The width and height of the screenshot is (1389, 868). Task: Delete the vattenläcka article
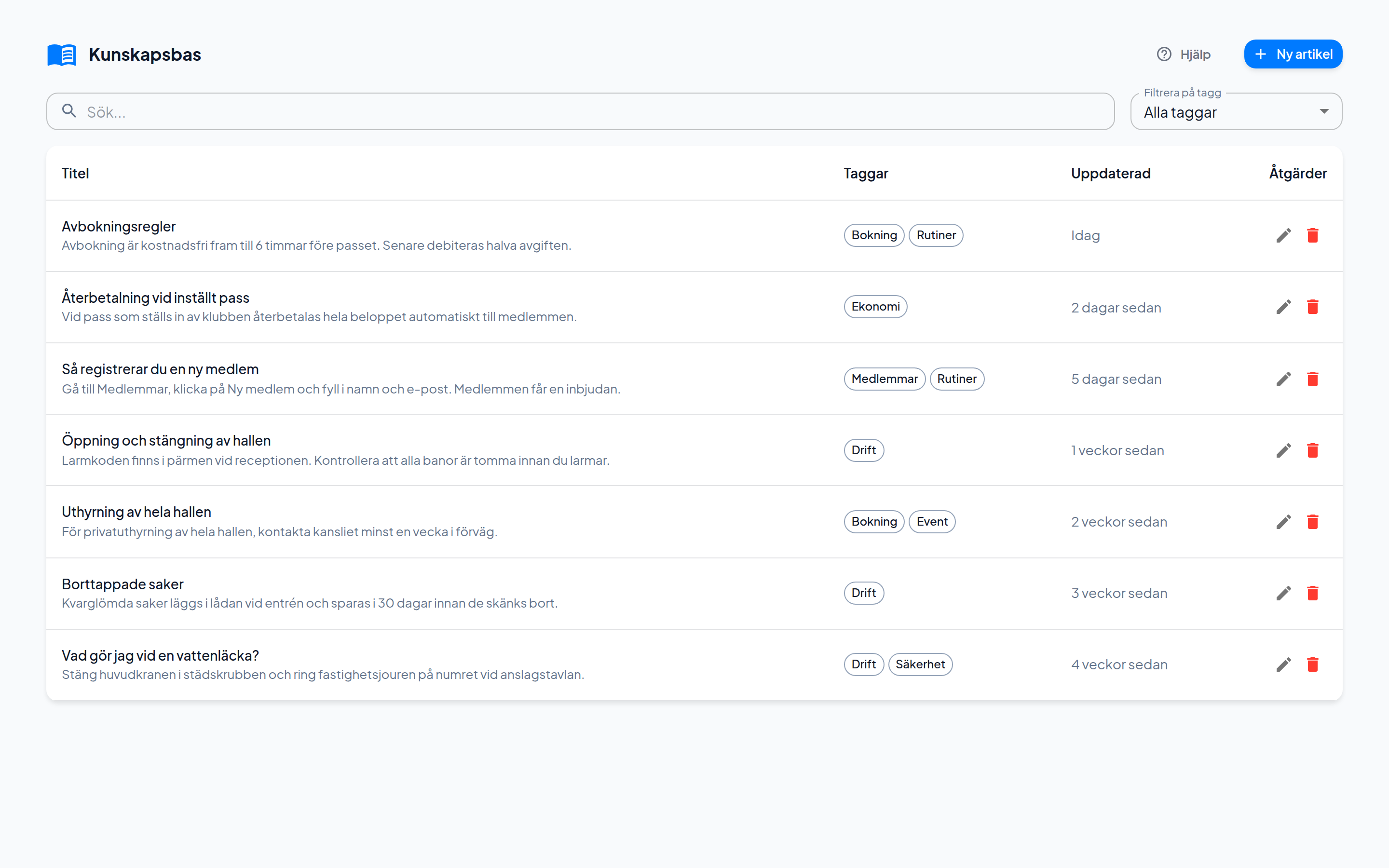1313,665
